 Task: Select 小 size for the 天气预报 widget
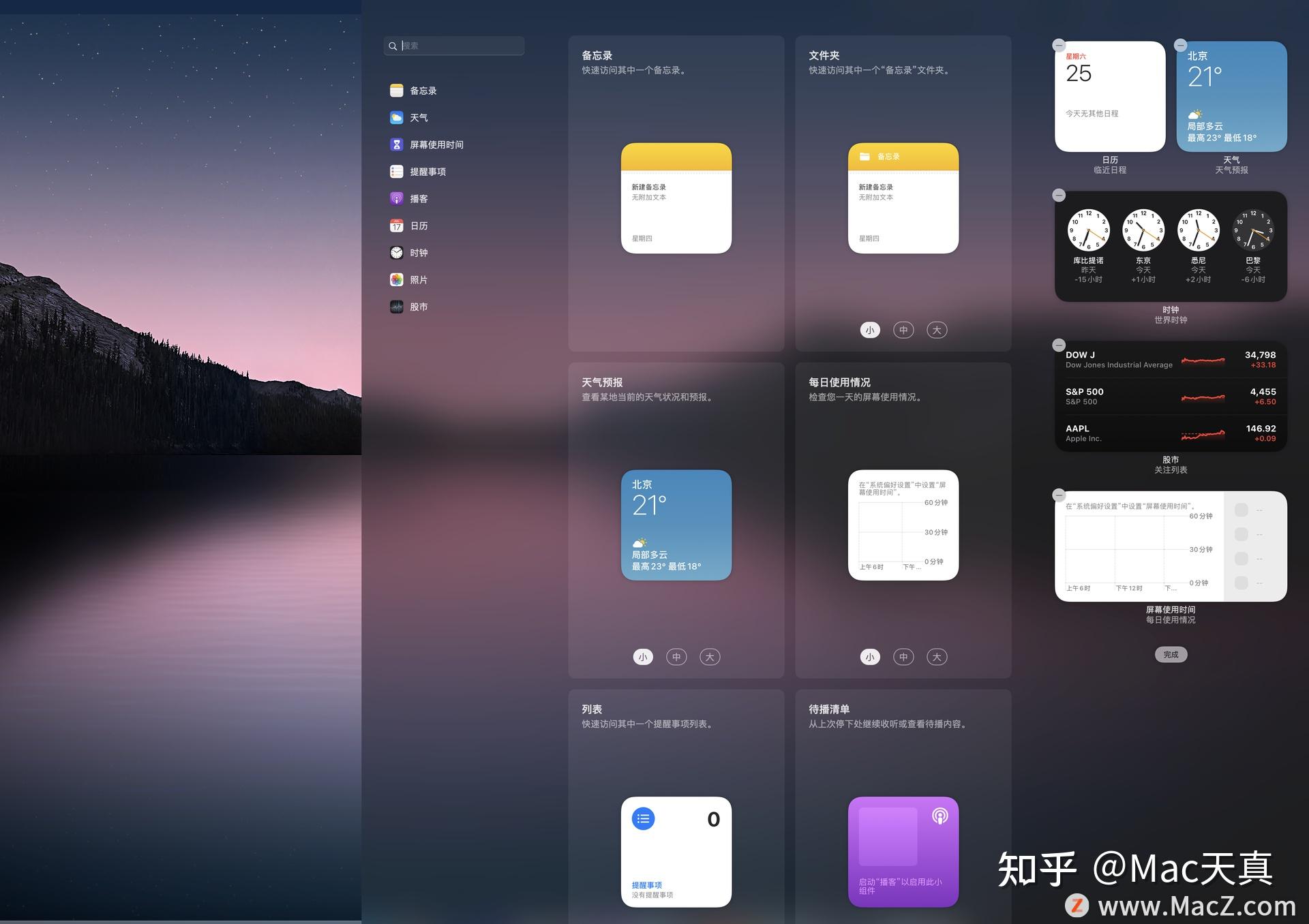(x=643, y=656)
